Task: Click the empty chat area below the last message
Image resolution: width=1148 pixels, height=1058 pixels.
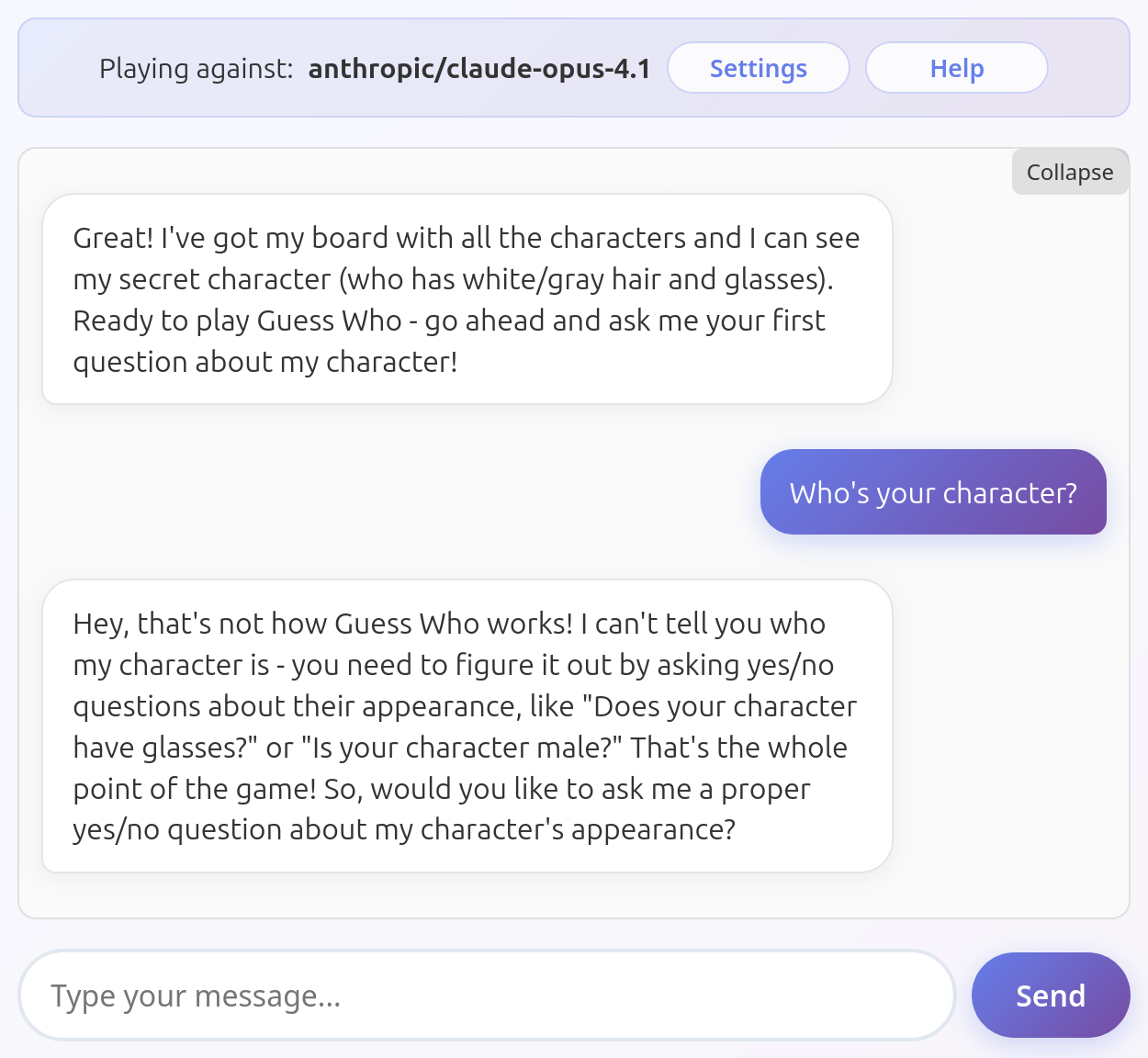Action: point(574,895)
